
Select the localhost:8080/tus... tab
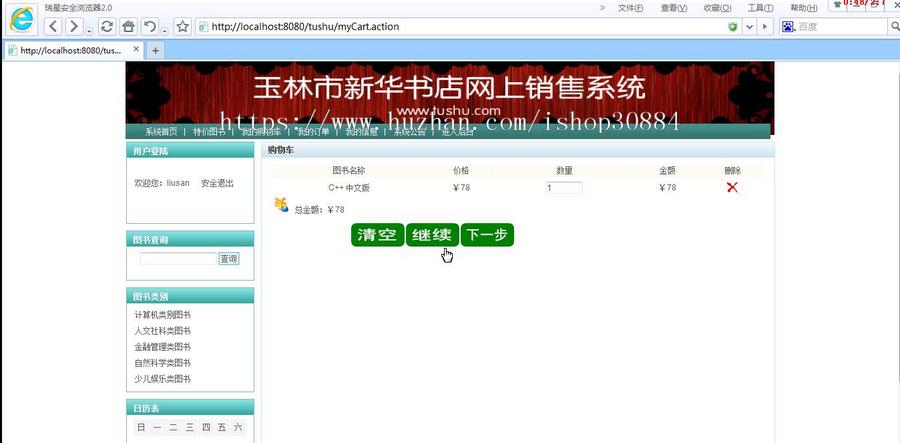tap(69, 50)
